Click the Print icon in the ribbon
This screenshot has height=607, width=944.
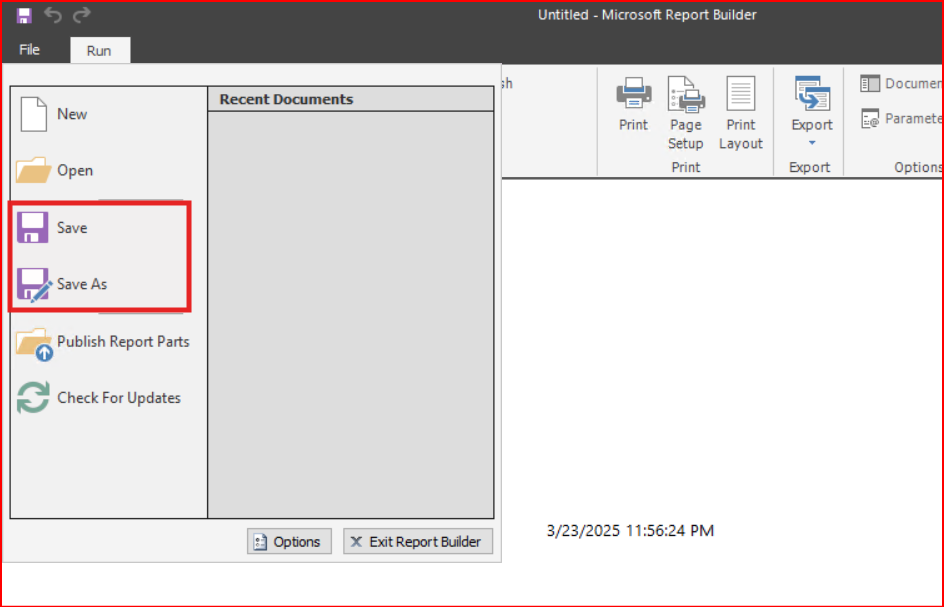[633, 105]
